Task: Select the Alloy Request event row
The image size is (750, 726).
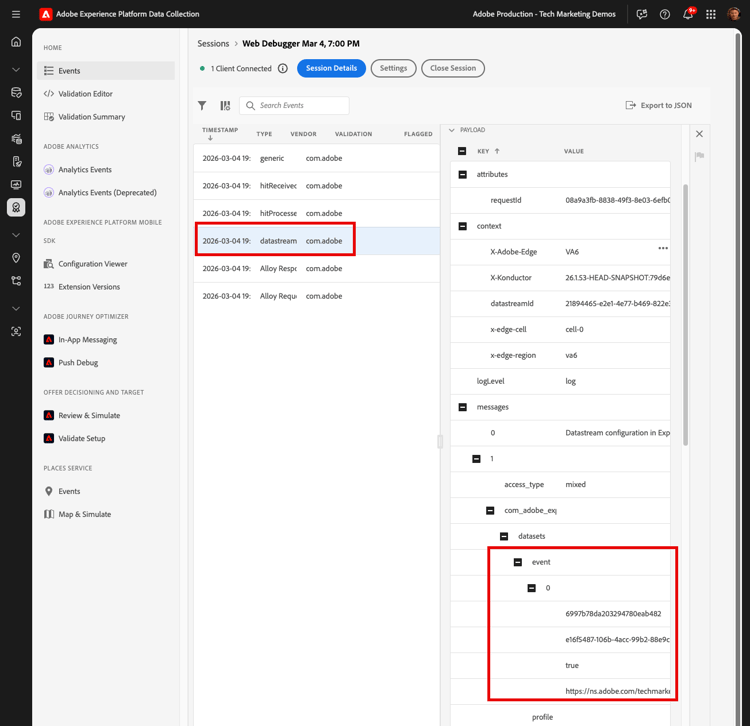Action: (x=317, y=297)
